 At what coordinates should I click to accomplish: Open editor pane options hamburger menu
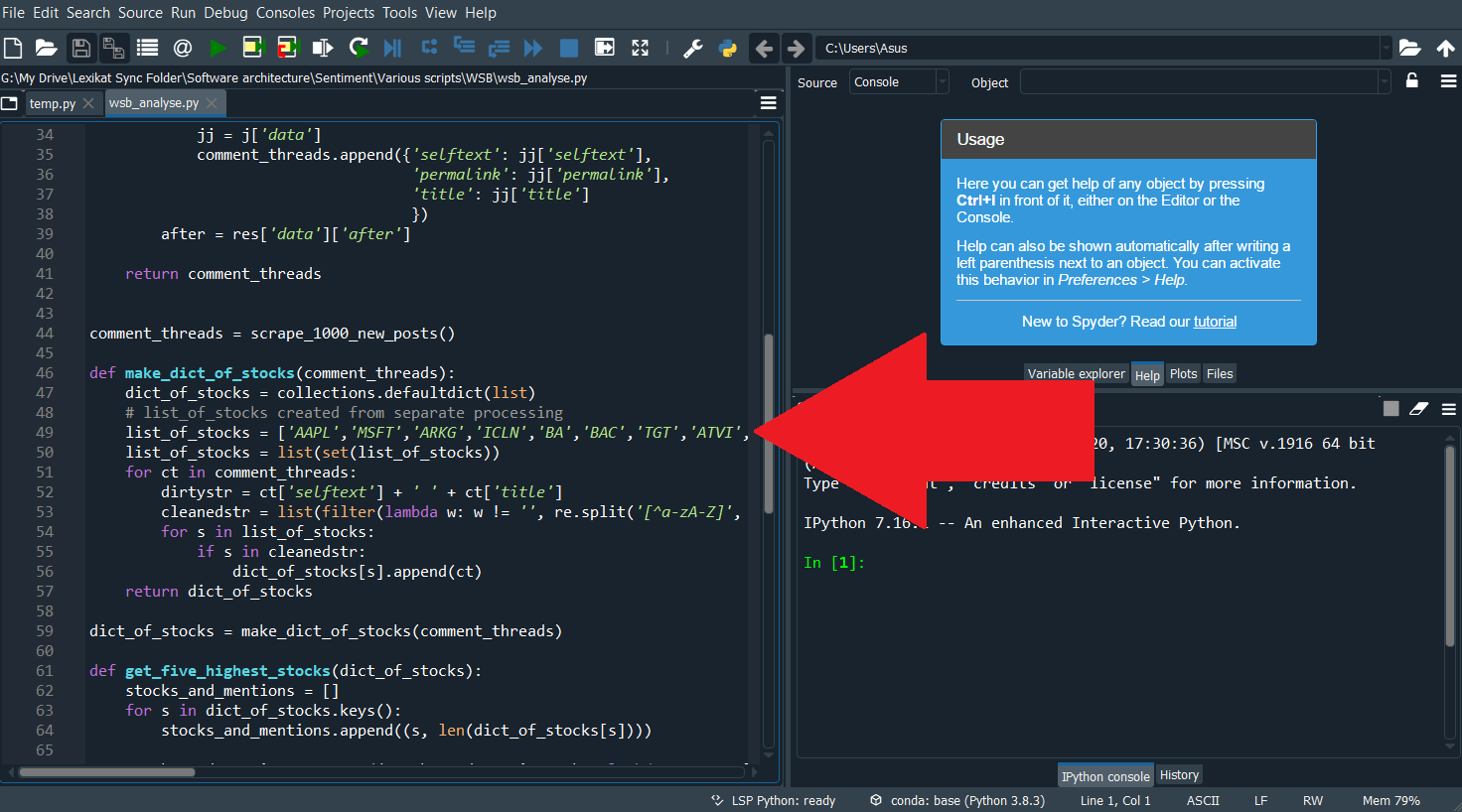click(768, 102)
